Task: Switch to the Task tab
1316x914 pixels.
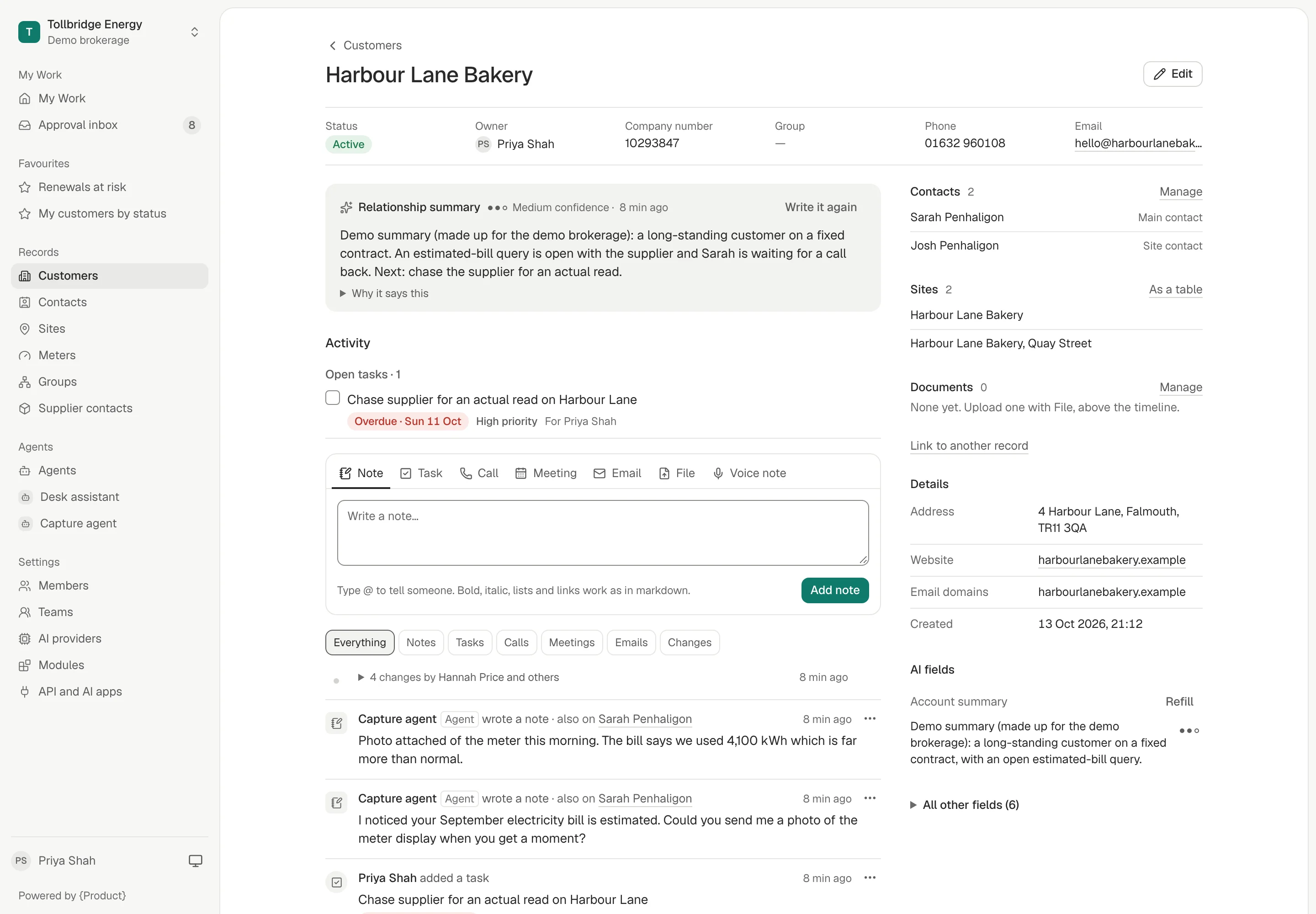Action: point(421,473)
